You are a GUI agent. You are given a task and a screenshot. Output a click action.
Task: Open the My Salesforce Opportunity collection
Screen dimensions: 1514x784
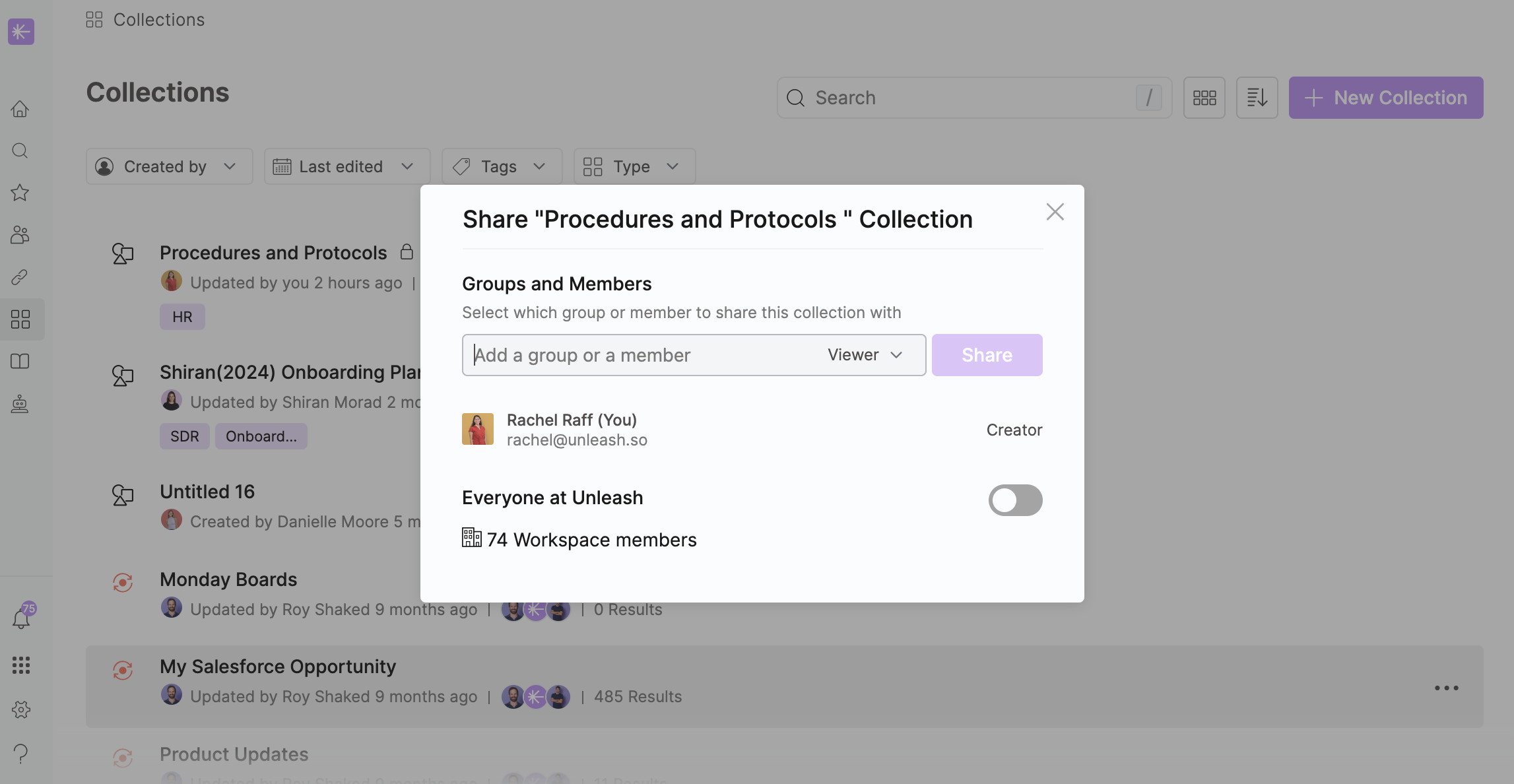[278, 667]
